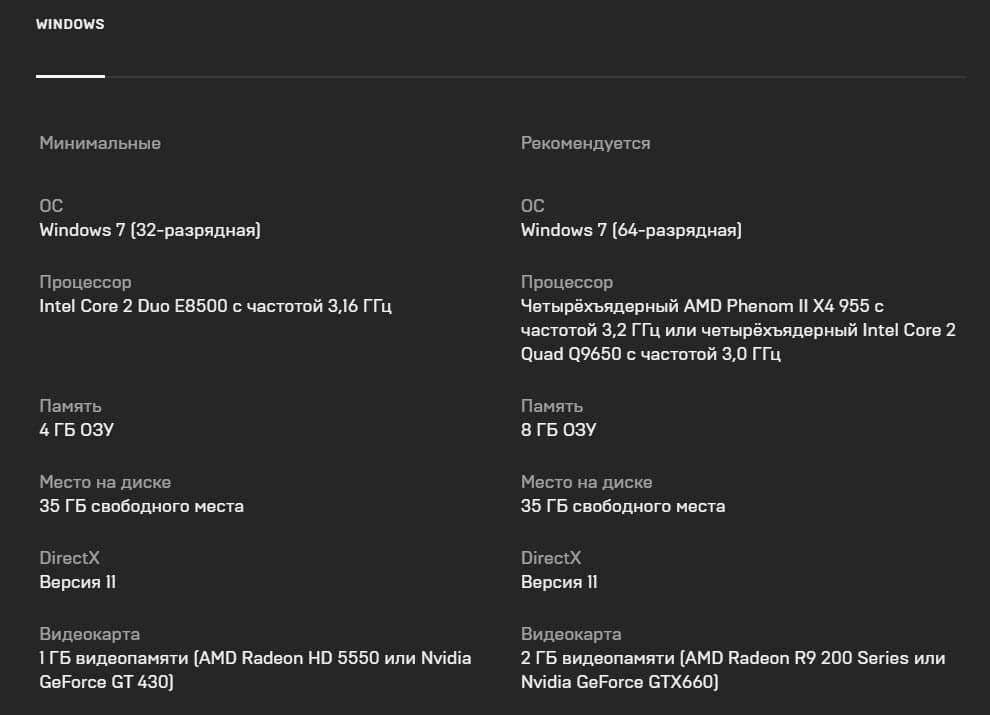This screenshot has width=990, height=715.
Task: Click the 4 ГБ ОЗУ value
Action: point(76,430)
